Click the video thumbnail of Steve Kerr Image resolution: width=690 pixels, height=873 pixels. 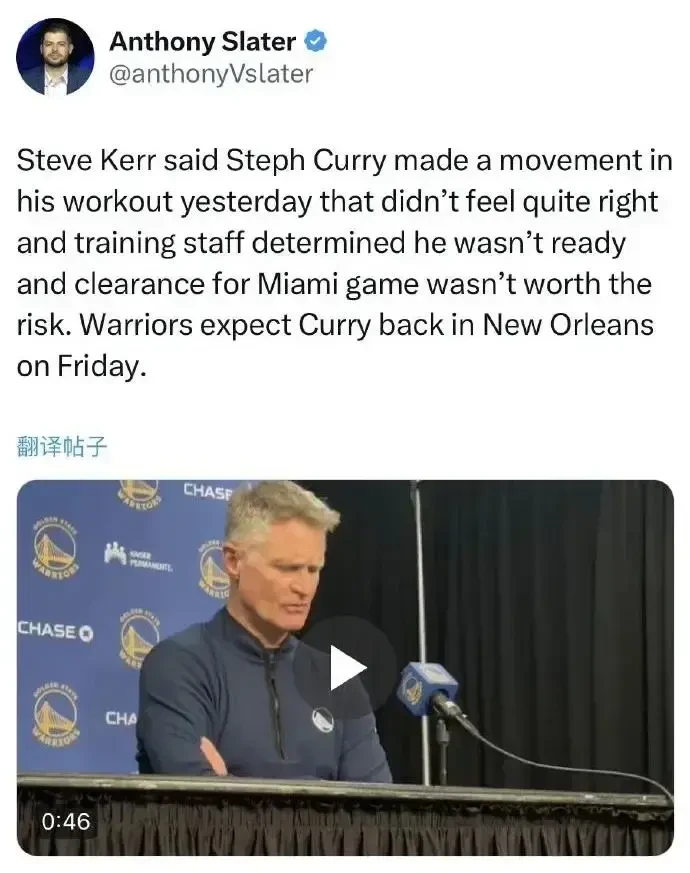[x=345, y=667]
